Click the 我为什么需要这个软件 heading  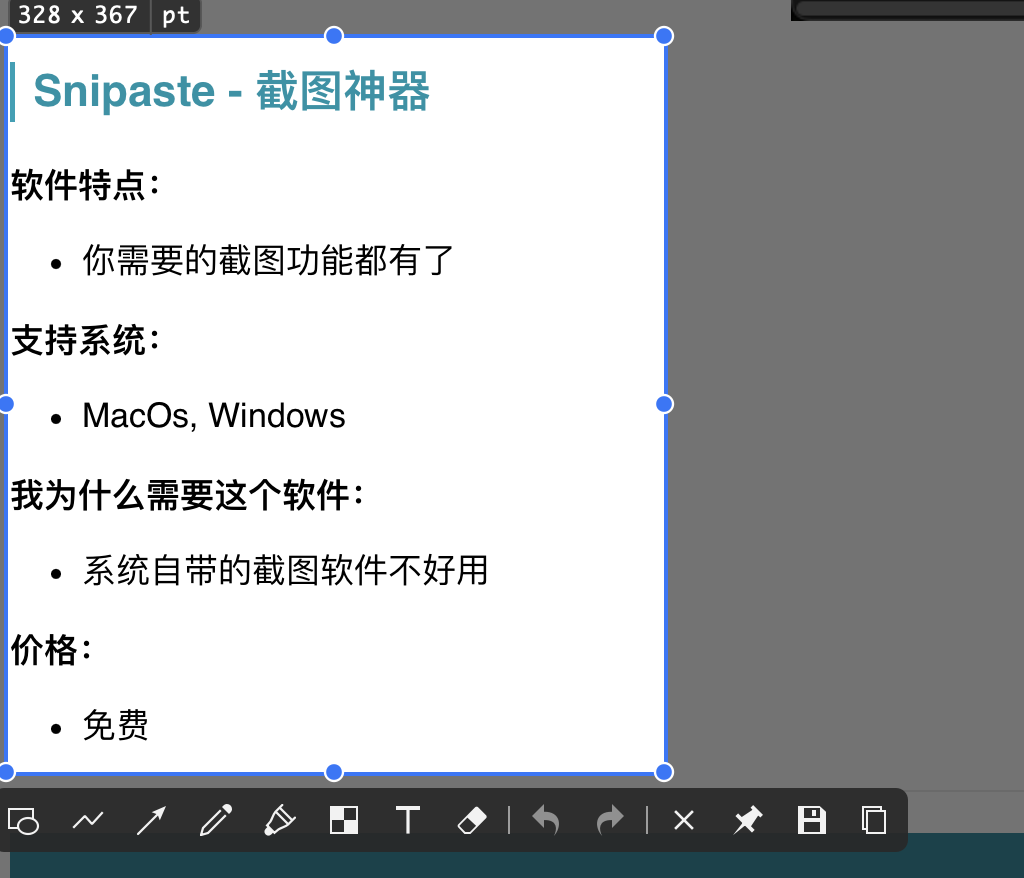pos(187,495)
